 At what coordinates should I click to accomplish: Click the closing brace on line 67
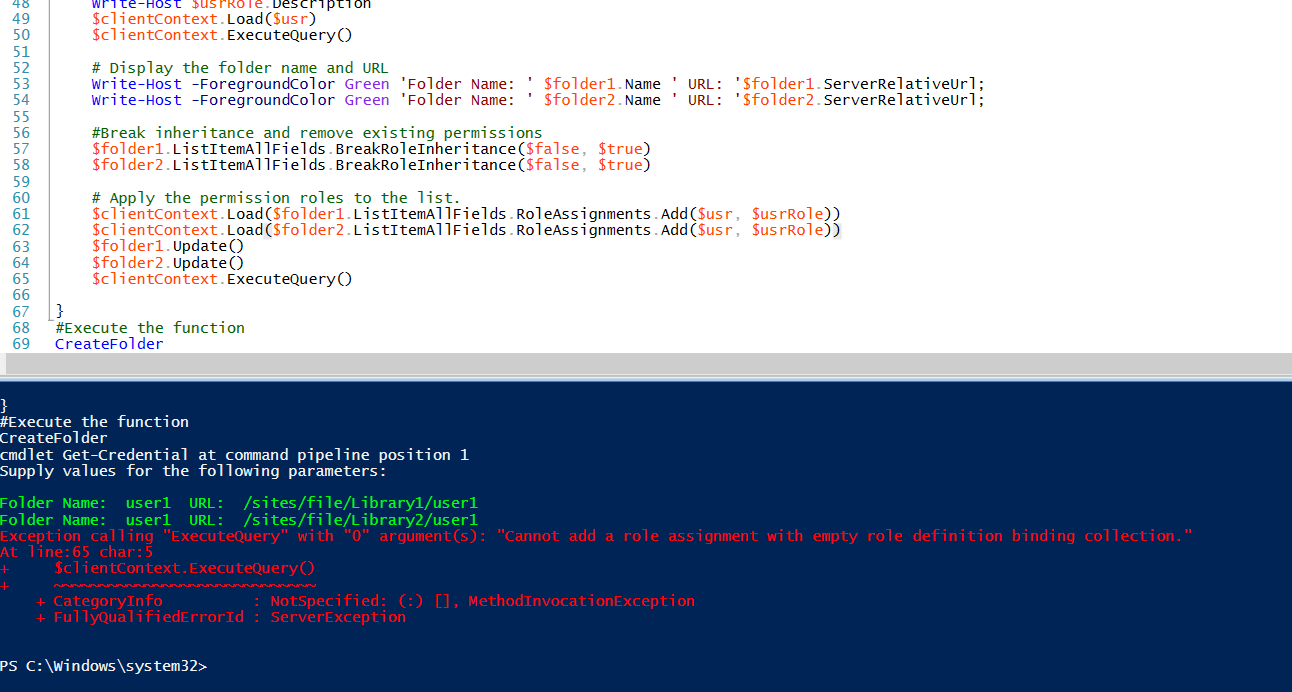click(x=58, y=311)
